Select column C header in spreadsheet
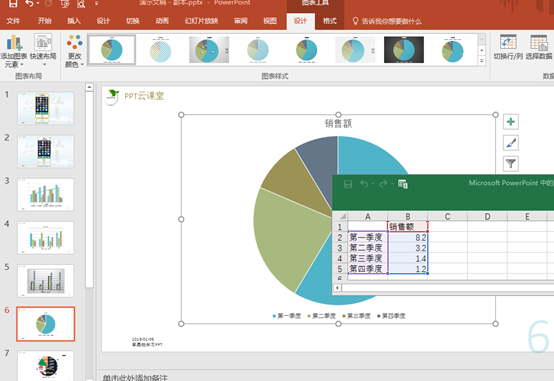Viewport: 554px width, 381px height. [x=447, y=216]
